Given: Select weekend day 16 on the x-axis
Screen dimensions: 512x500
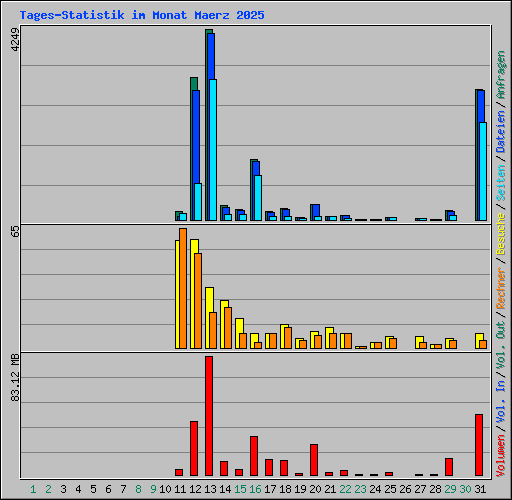Looking at the screenshot, I should tap(255, 489).
